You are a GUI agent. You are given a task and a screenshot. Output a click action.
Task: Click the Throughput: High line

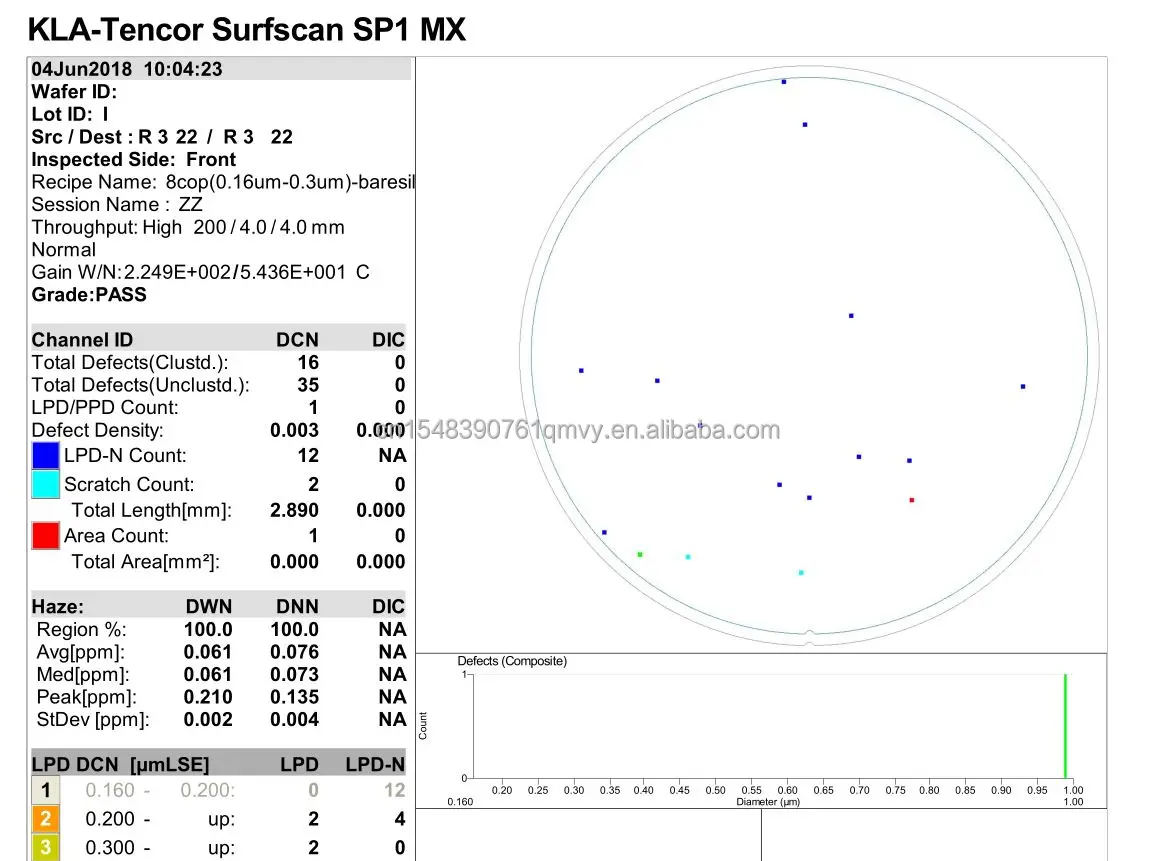tap(188, 227)
